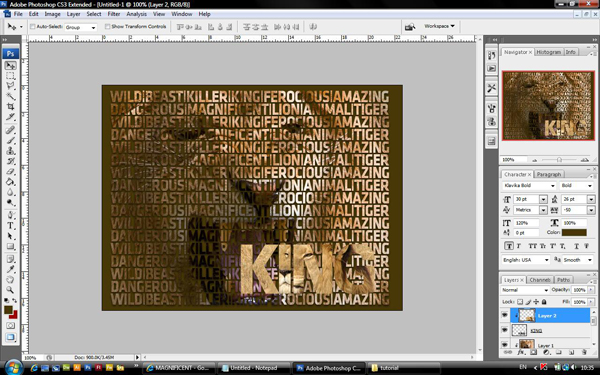Select the Pen tool
Image resolution: width=600 pixels, height=375 pixels.
click(x=10, y=215)
